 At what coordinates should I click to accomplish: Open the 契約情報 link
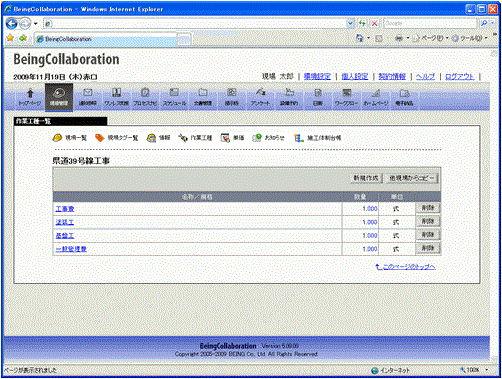pos(392,76)
